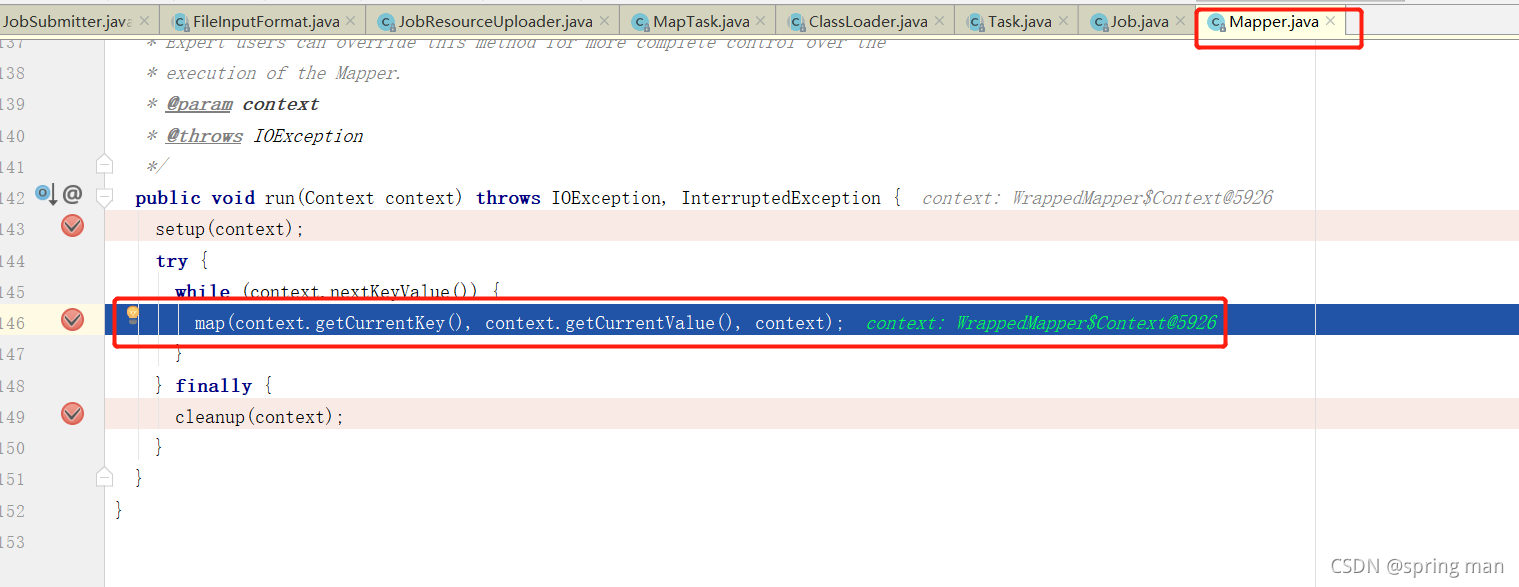Click the @throws IOException Javadoc tag
The image size is (1519, 587).
(264, 136)
